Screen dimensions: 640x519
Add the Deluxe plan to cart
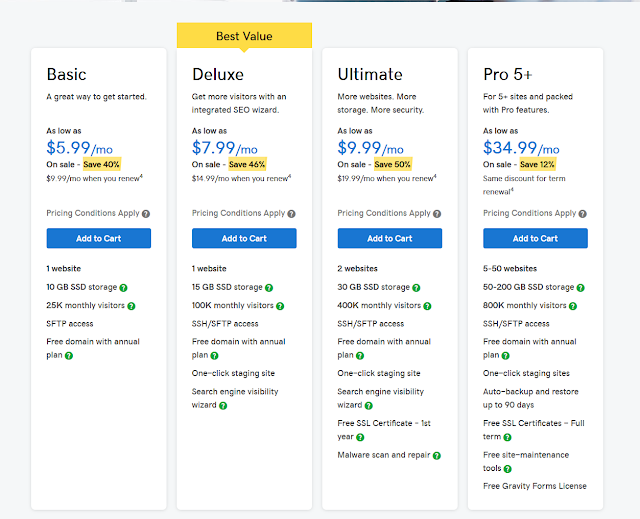(244, 238)
